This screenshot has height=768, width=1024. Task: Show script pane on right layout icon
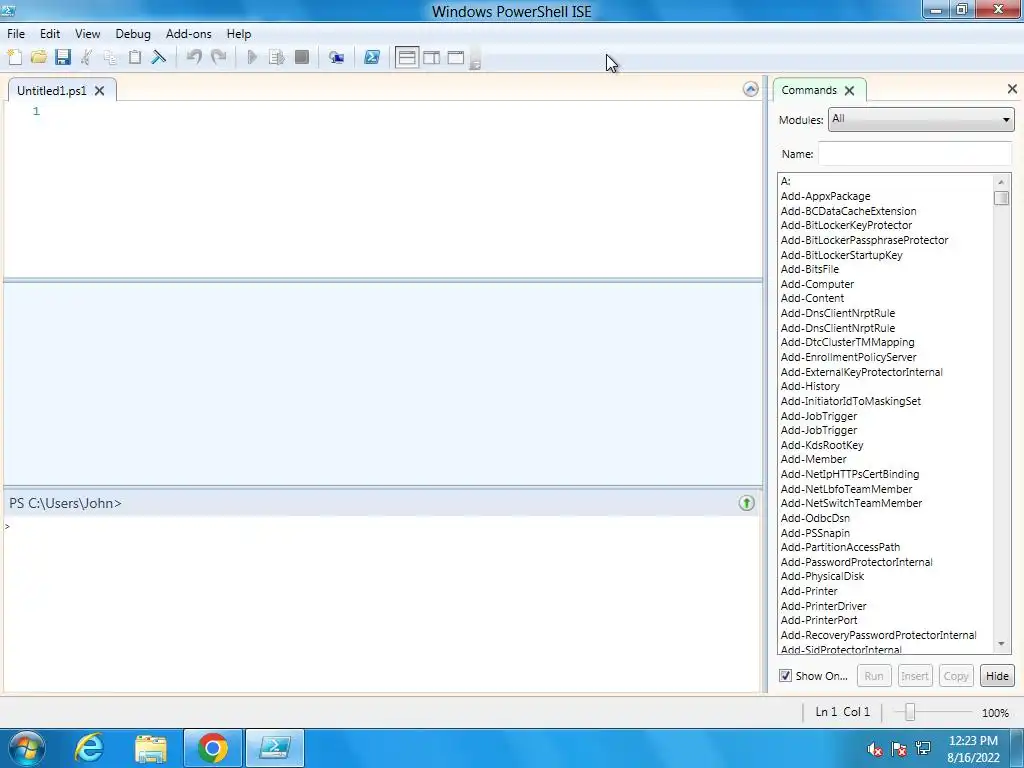431,57
